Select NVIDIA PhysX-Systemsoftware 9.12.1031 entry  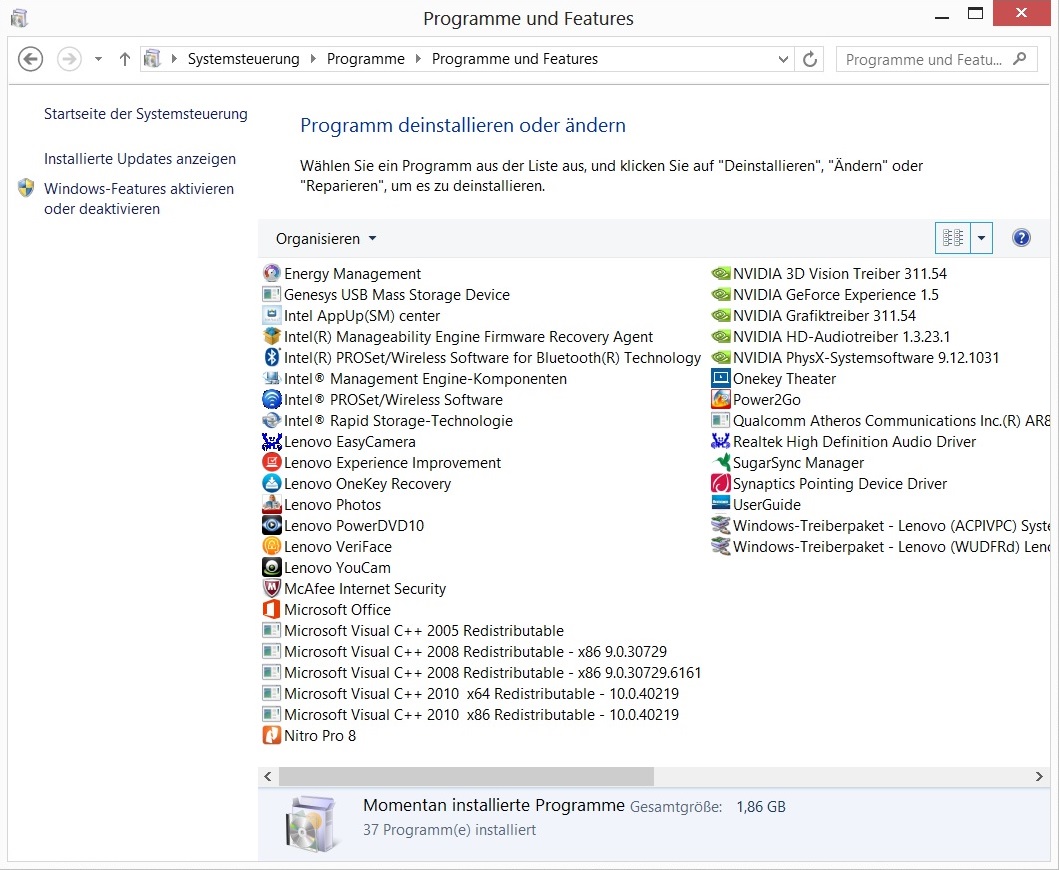pos(854,357)
